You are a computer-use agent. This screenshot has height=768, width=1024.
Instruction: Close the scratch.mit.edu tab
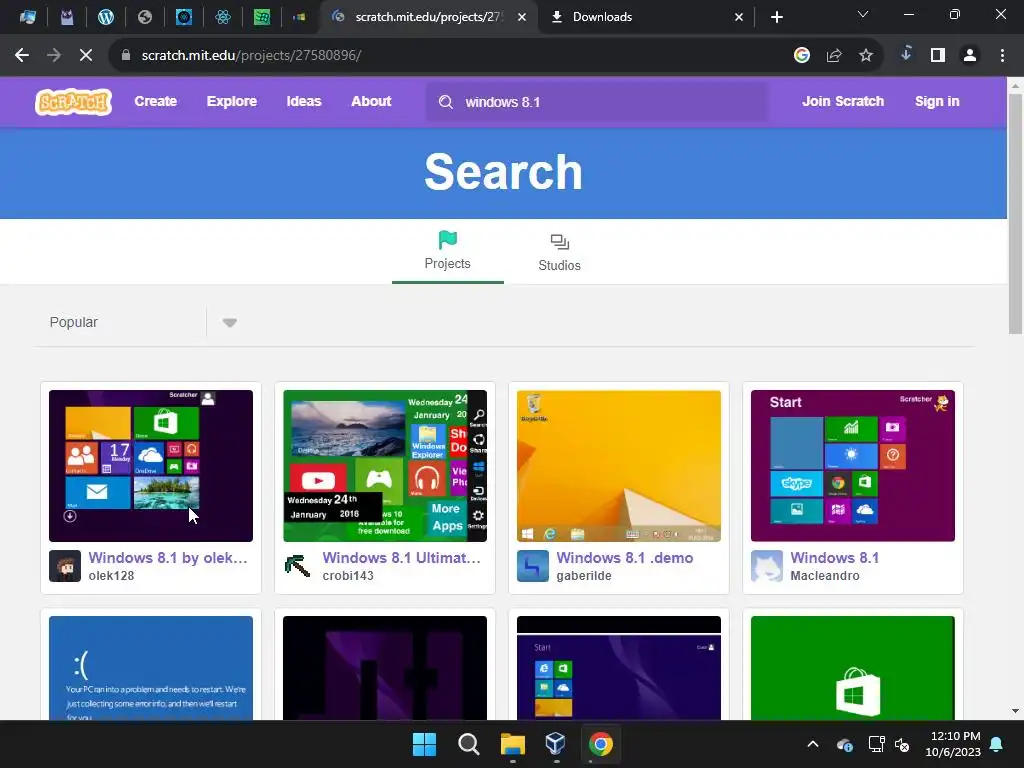(522, 17)
